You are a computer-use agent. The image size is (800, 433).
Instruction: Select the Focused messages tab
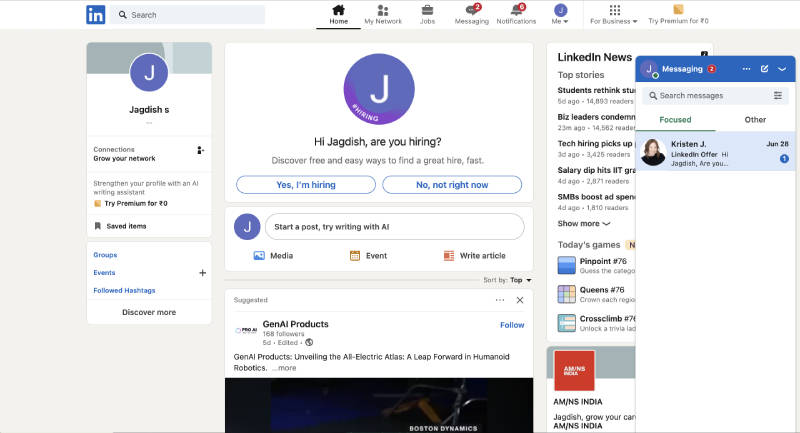pyautogui.click(x=675, y=120)
